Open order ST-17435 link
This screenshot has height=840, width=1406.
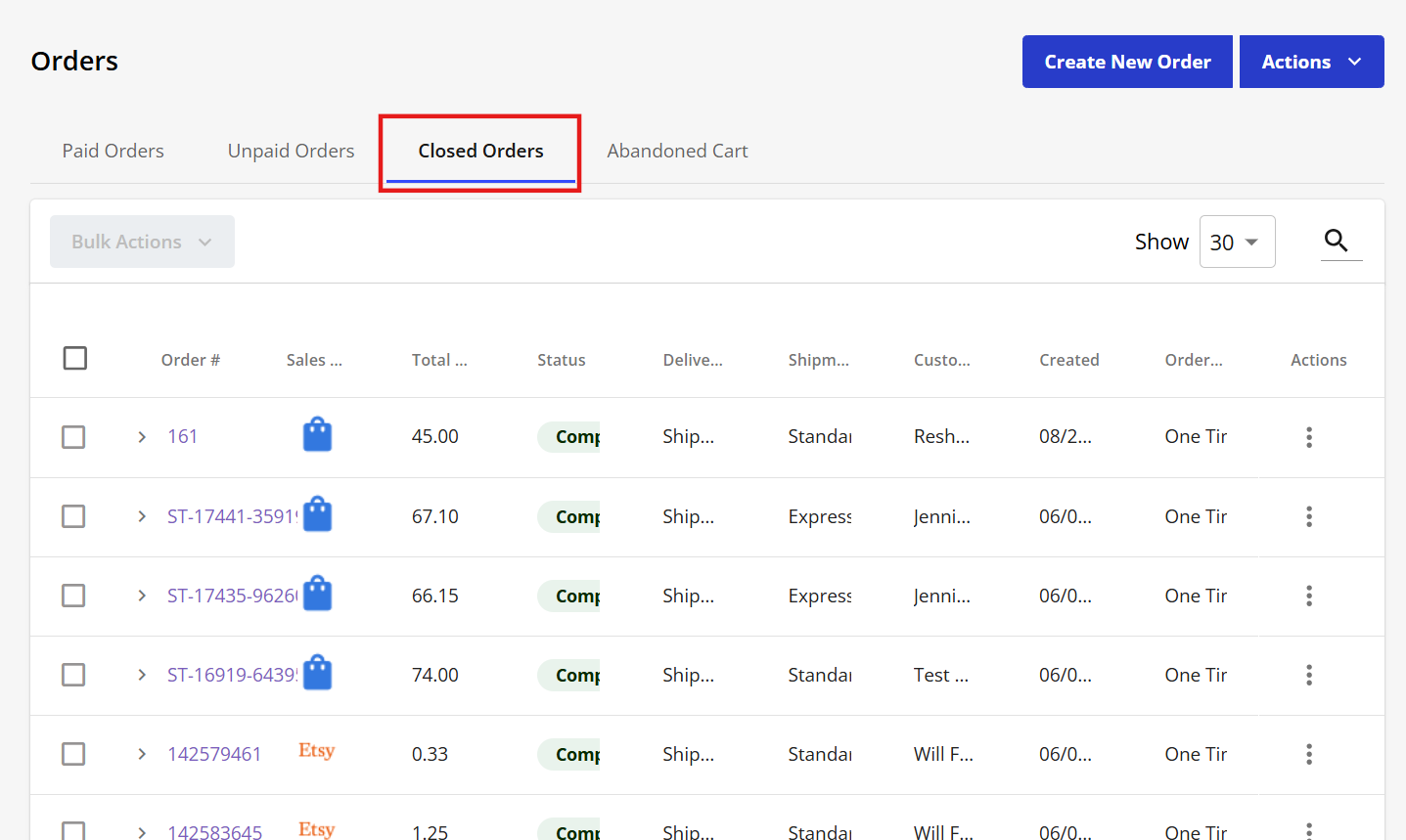coord(232,596)
